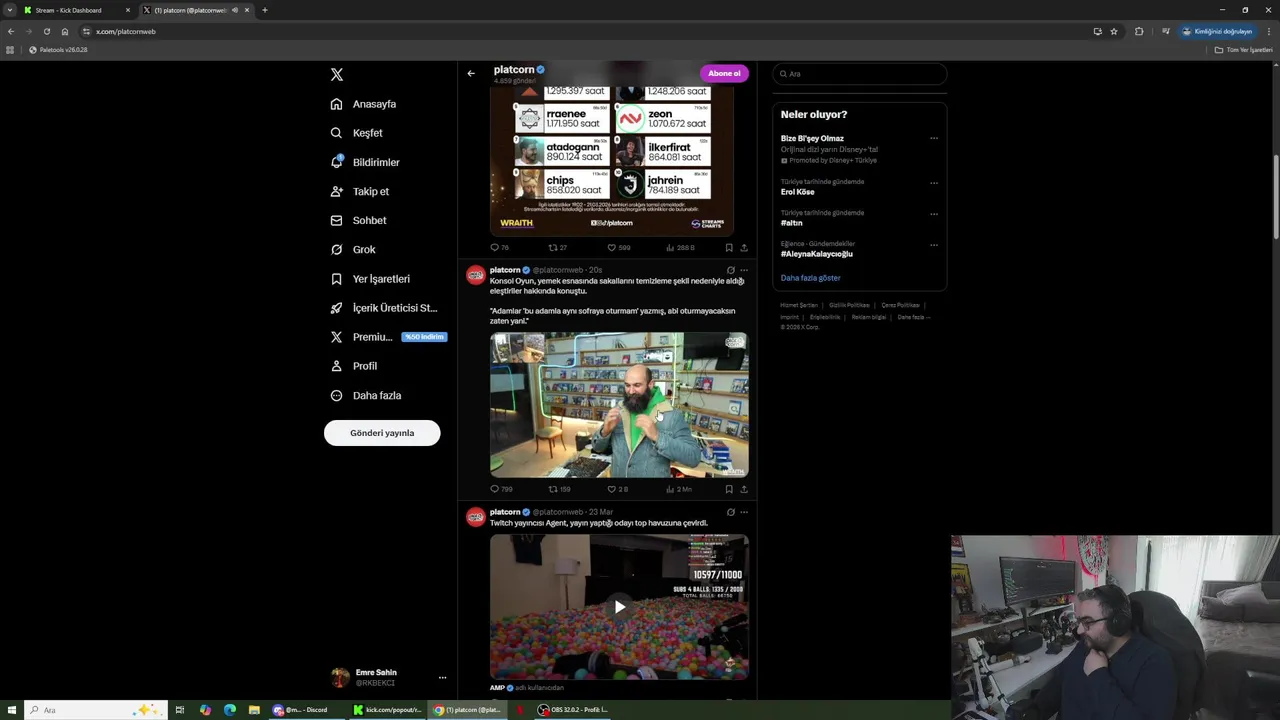Click the browser home button
This screenshot has width=1280, height=720.
65,31
